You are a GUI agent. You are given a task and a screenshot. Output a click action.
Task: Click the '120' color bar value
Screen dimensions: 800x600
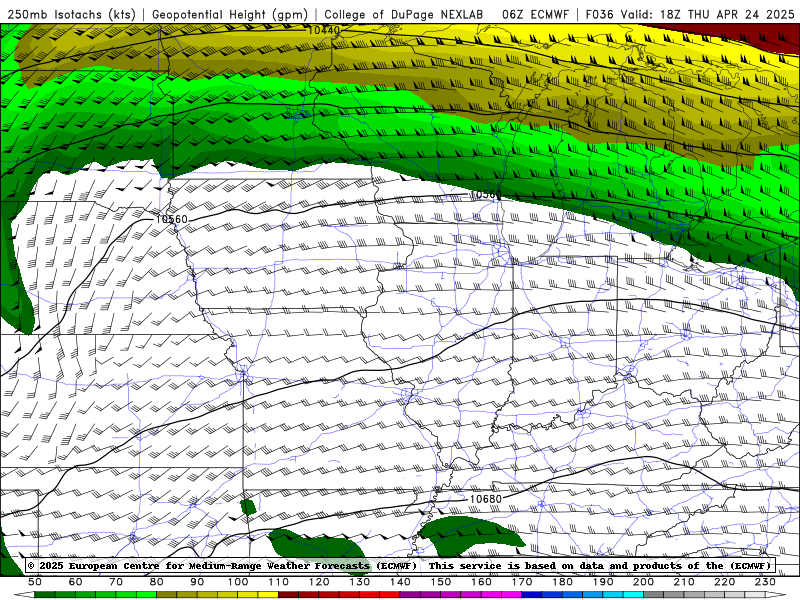tap(319, 582)
